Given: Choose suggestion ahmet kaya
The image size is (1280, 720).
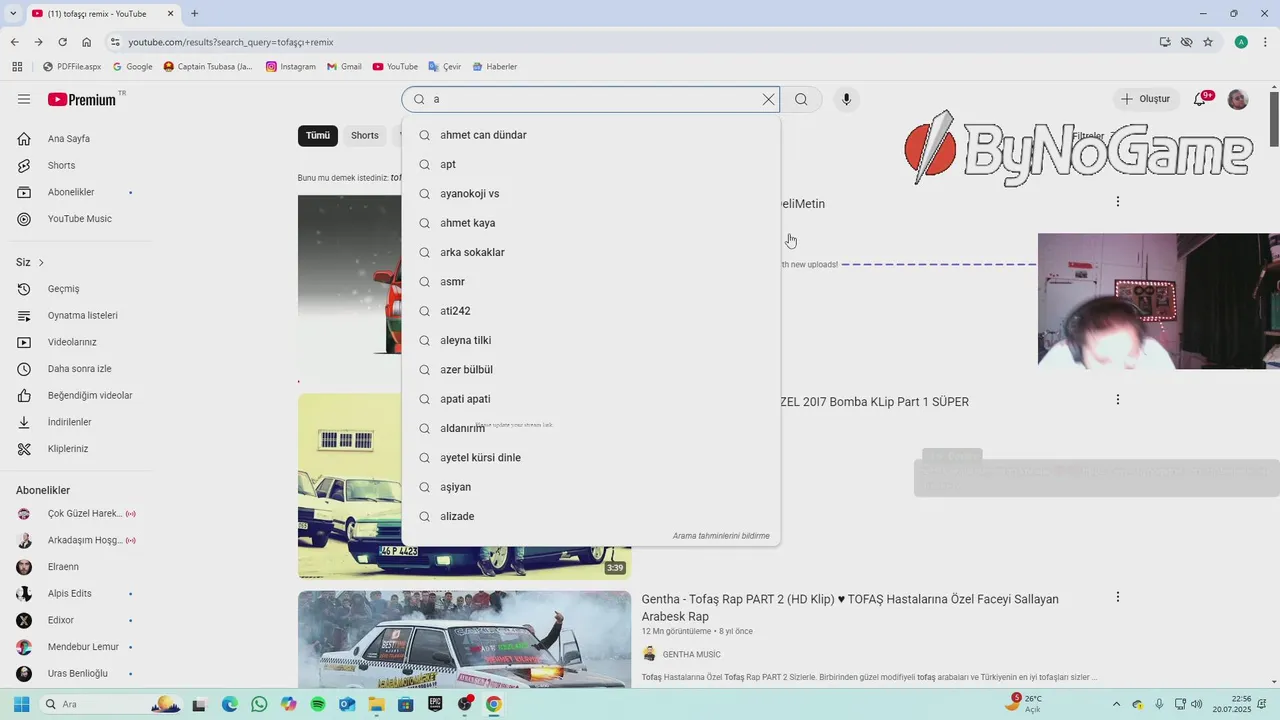Looking at the screenshot, I should click(x=591, y=223).
